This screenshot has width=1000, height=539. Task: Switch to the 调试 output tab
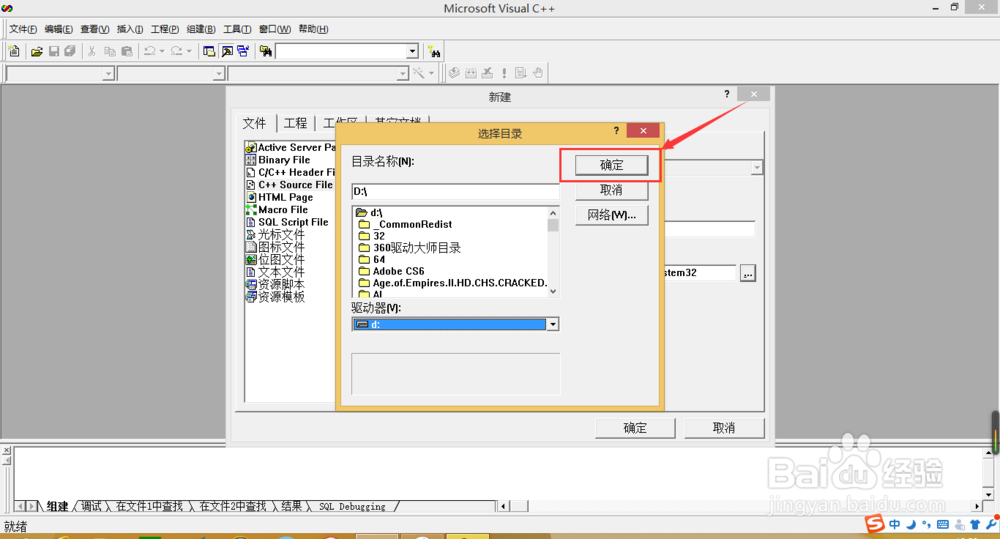91,506
